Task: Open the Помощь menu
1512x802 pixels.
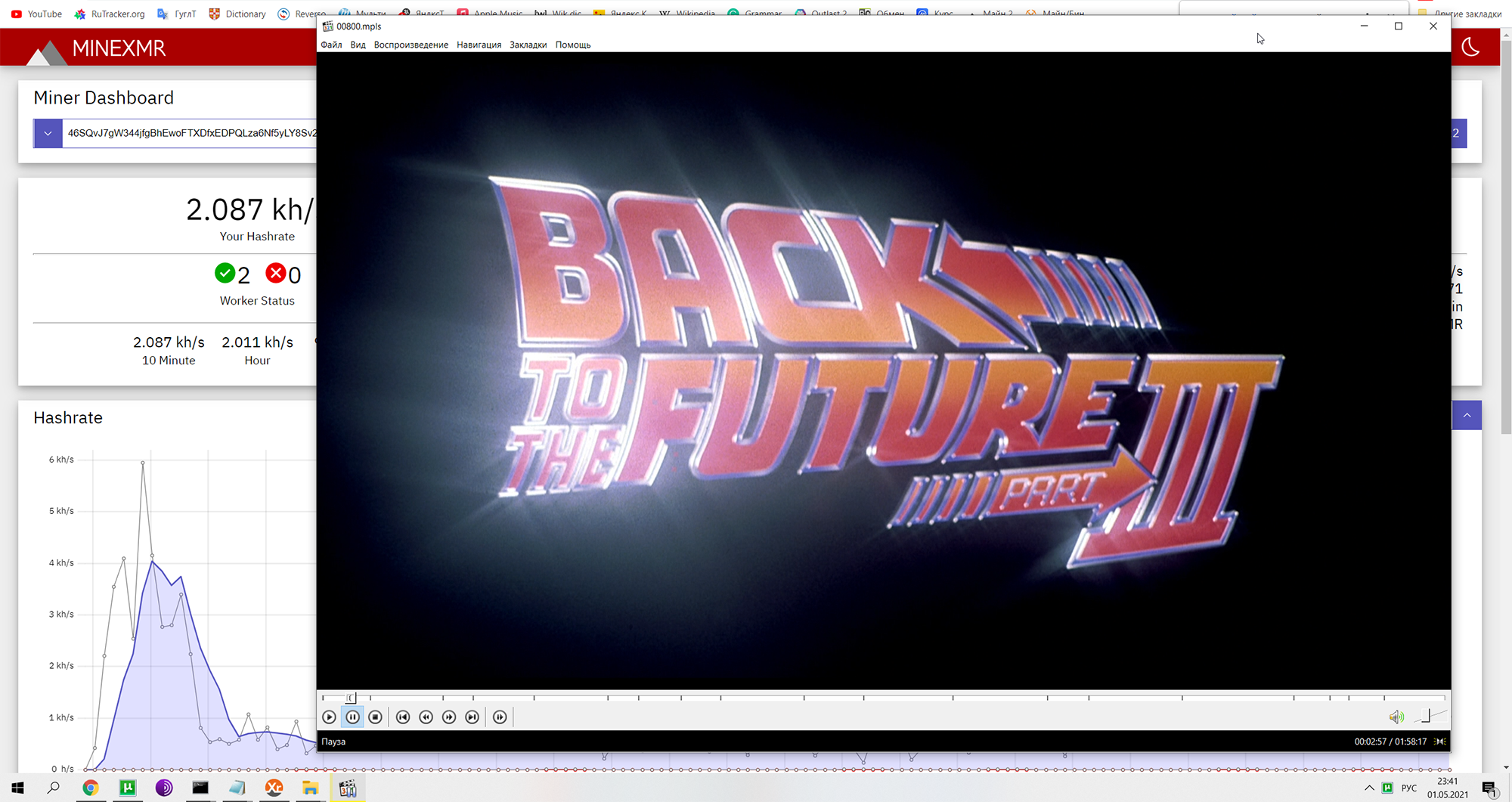Action: pos(573,45)
